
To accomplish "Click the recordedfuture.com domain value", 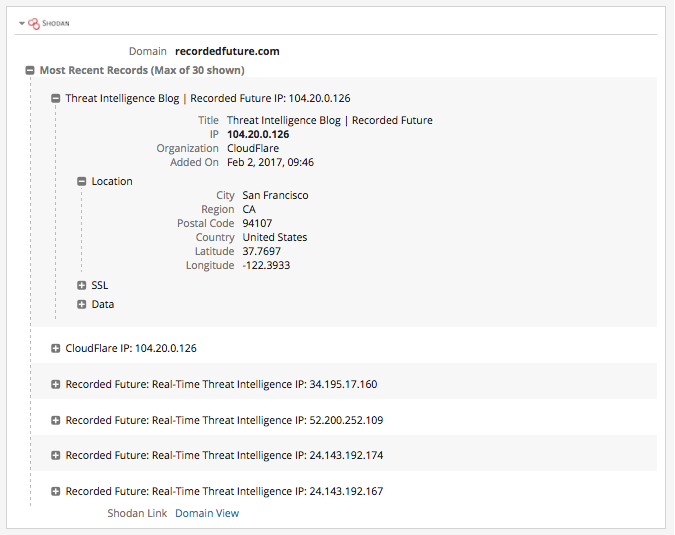I will (227, 51).
